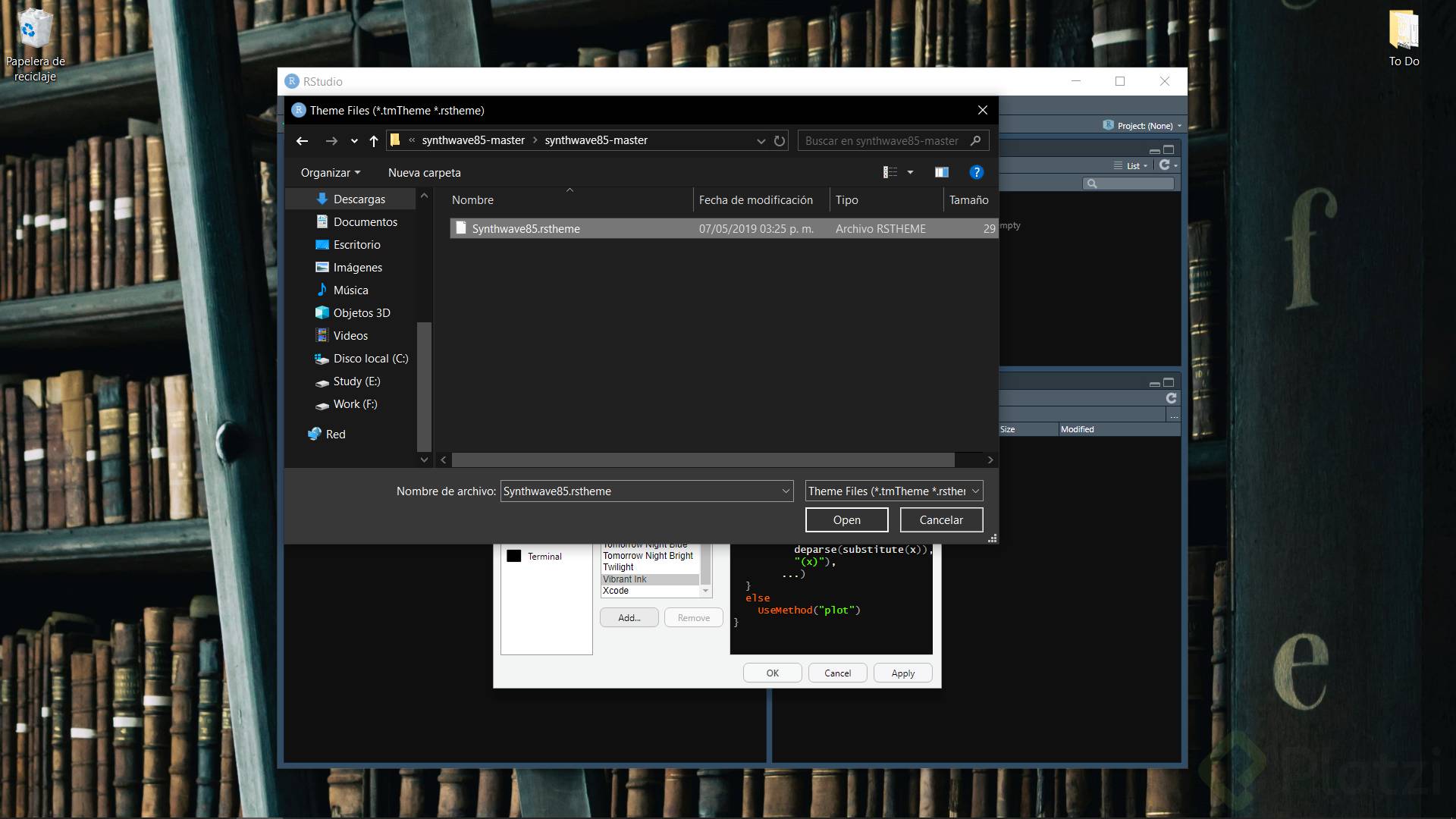Open the Project: (None) menu in RStudio
This screenshot has width=1456, height=819.
coord(1142,126)
